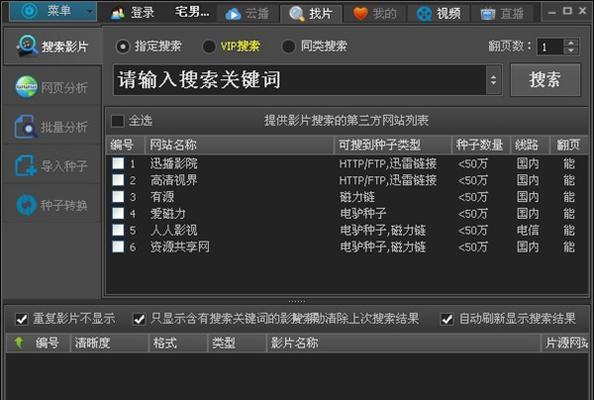Select the 磁力链 seed type cell
Image resolution: width=594 pixels, height=400 pixels.
pyautogui.click(x=357, y=197)
